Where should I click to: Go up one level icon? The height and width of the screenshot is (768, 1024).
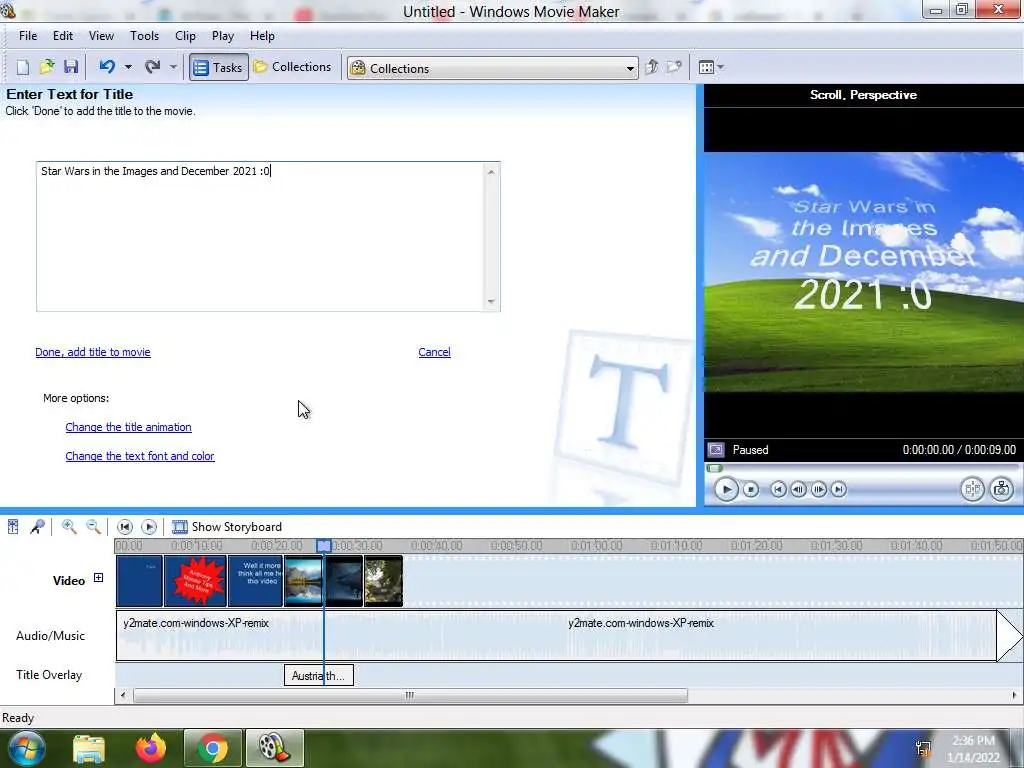(x=651, y=67)
